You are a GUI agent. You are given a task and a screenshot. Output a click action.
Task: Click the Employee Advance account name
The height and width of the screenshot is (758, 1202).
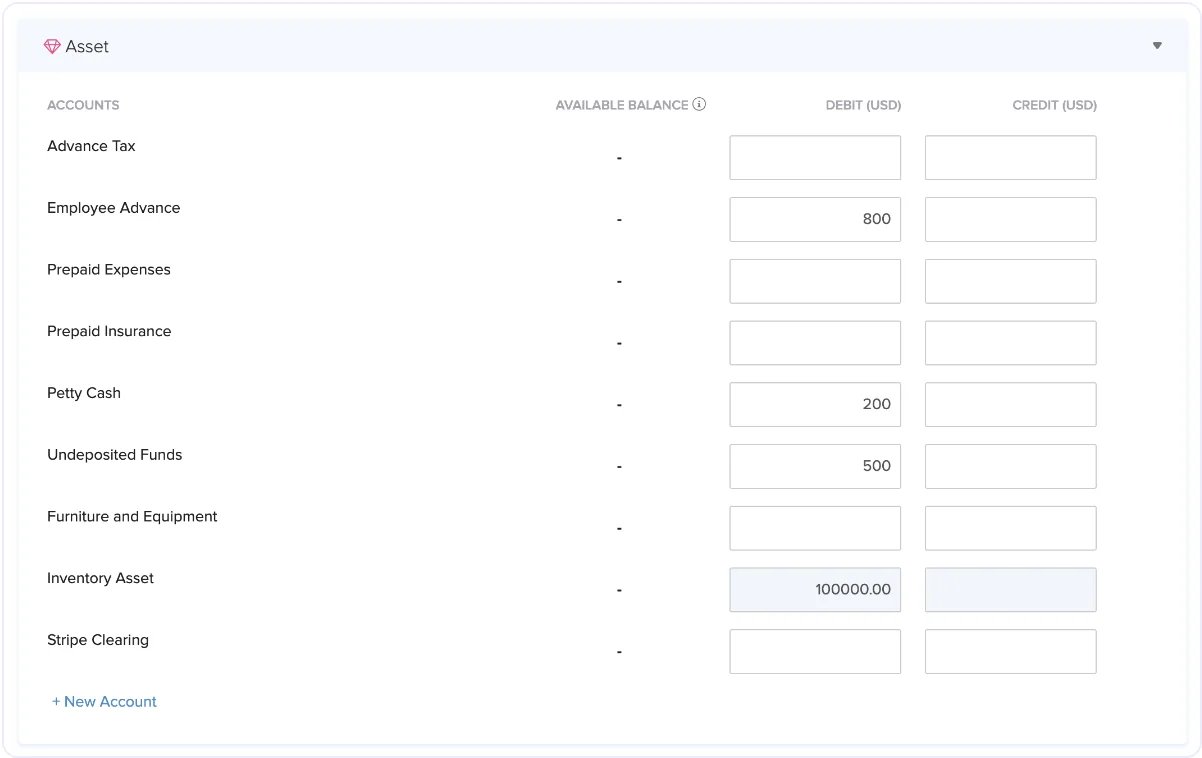(x=114, y=208)
